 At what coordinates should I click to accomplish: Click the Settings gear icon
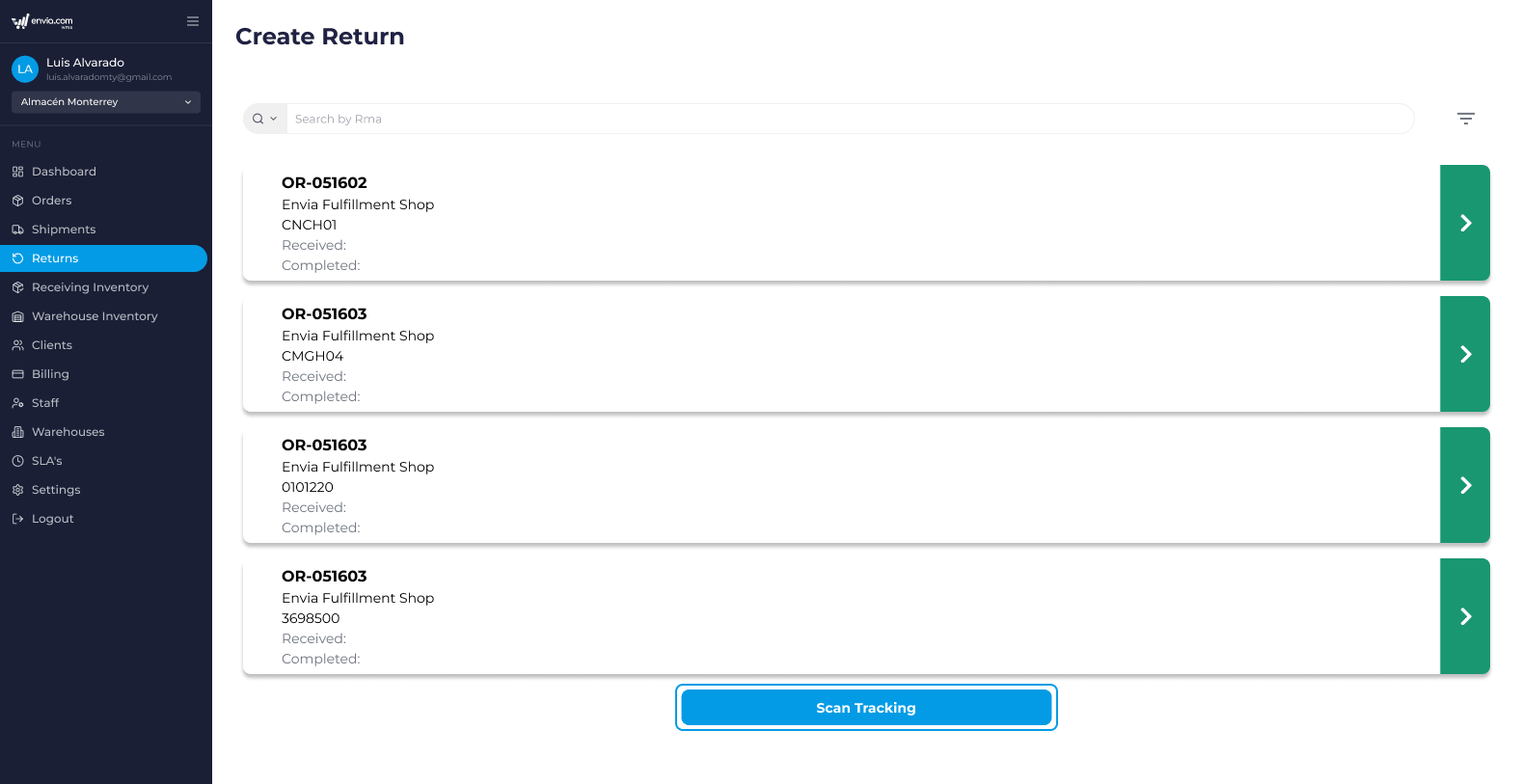point(17,490)
